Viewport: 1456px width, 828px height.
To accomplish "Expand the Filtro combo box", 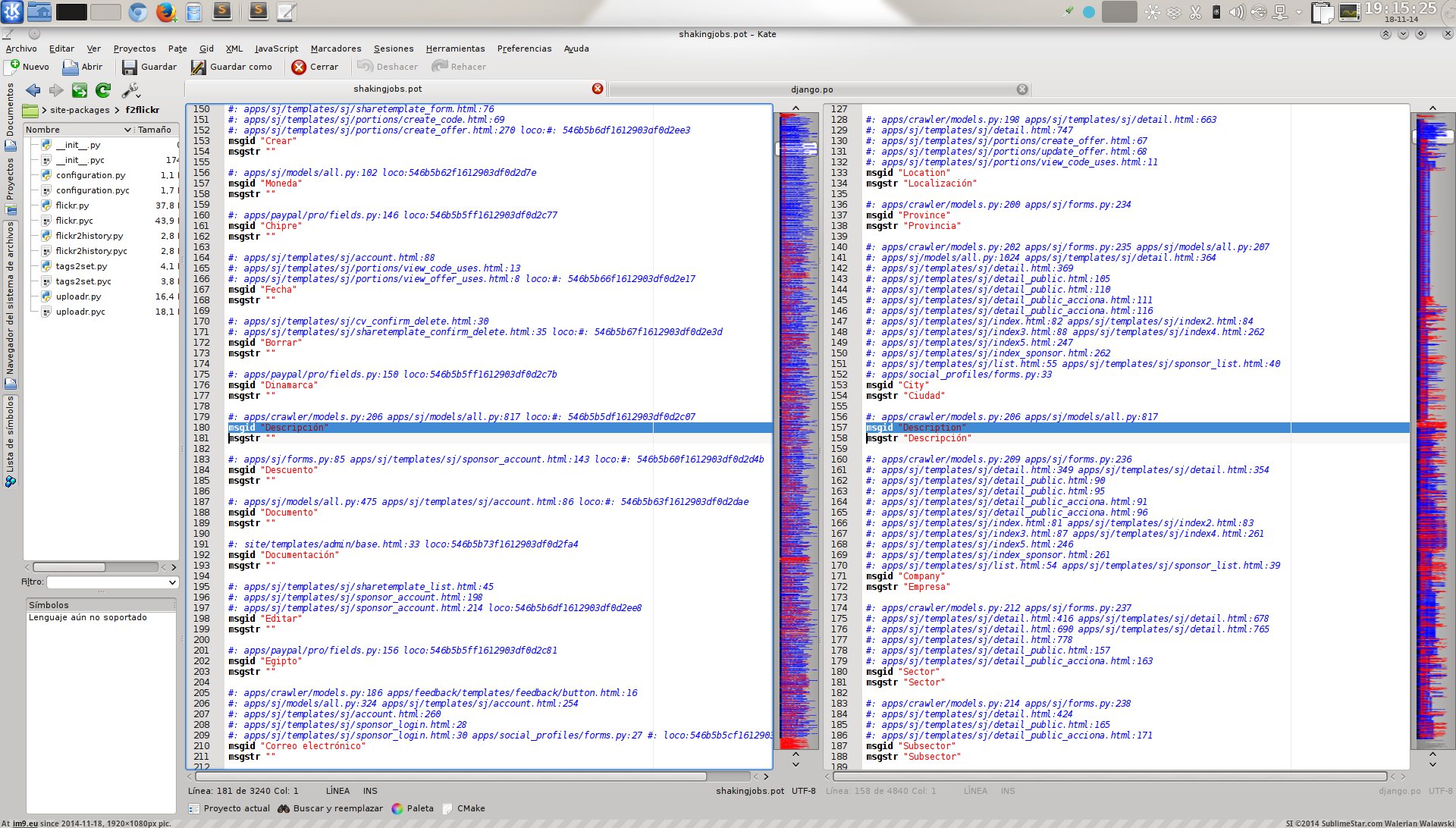I will pos(172,582).
